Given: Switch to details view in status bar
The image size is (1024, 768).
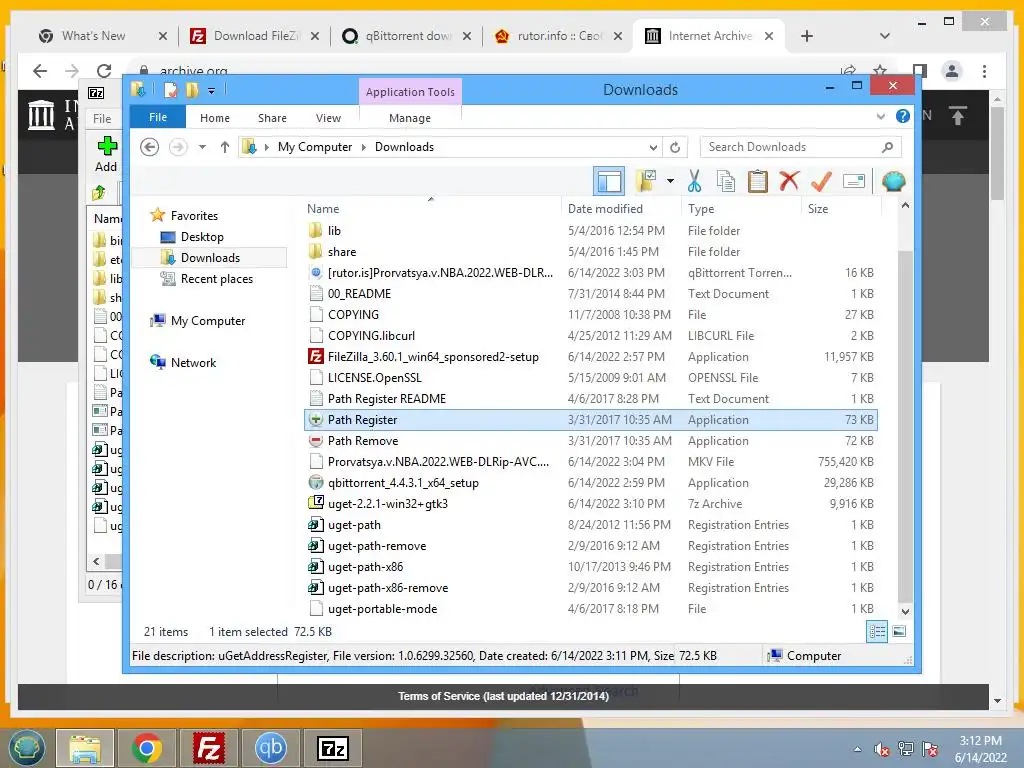Looking at the screenshot, I should pos(877,632).
